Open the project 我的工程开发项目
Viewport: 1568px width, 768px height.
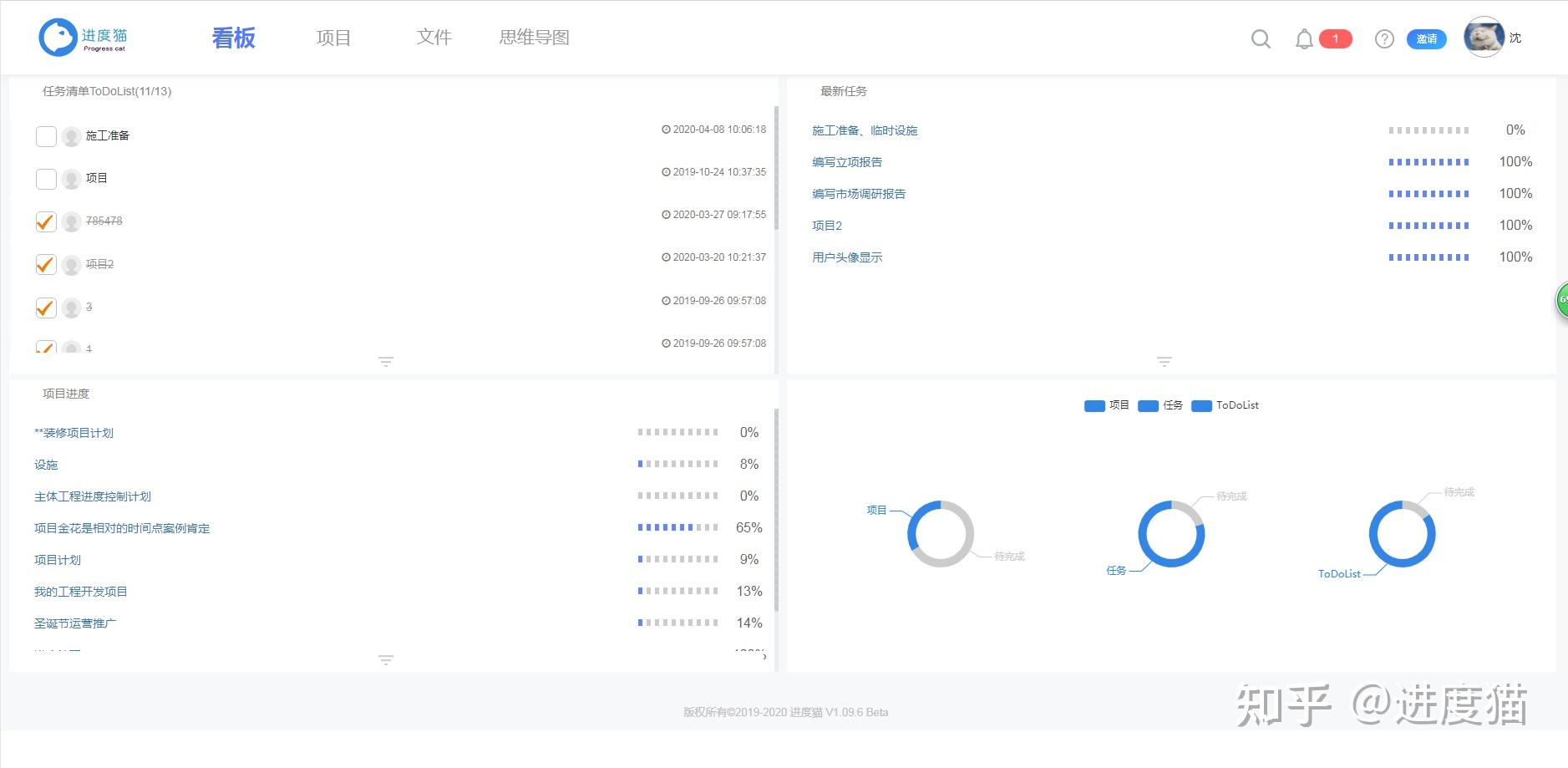(x=81, y=592)
